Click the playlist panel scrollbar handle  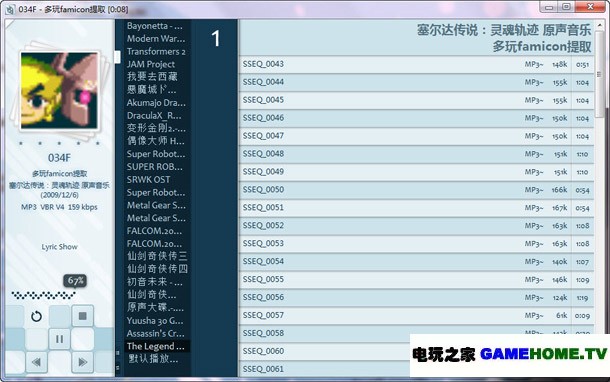[117, 56]
